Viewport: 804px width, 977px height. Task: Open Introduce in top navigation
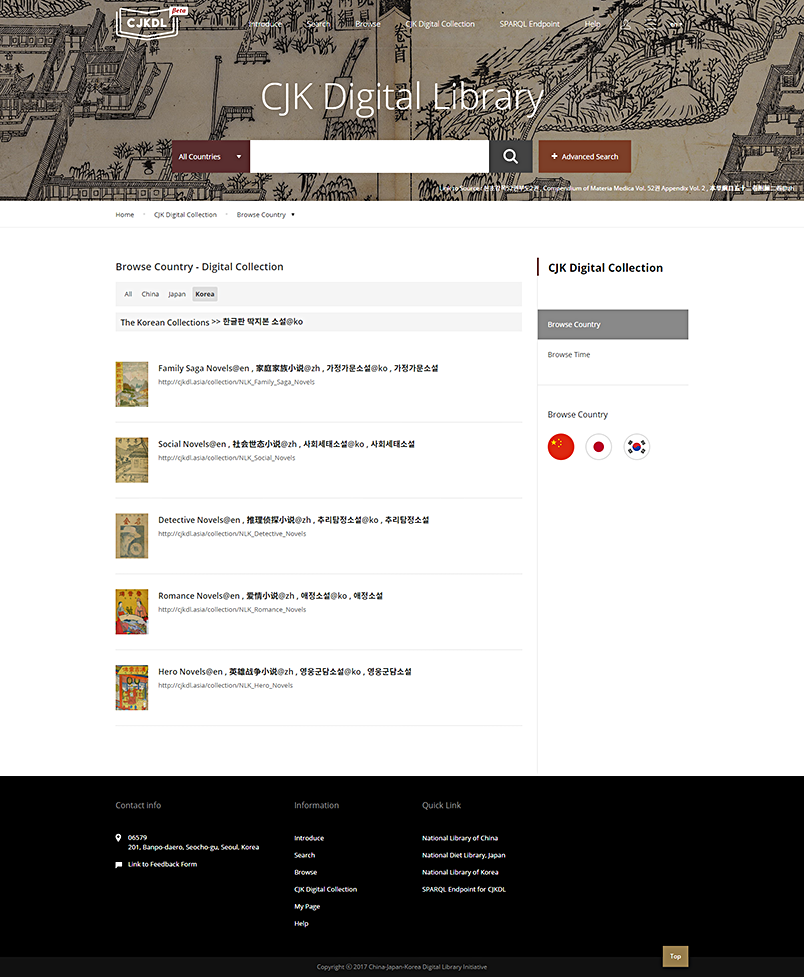pyautogui.click(x=266, y=24)
